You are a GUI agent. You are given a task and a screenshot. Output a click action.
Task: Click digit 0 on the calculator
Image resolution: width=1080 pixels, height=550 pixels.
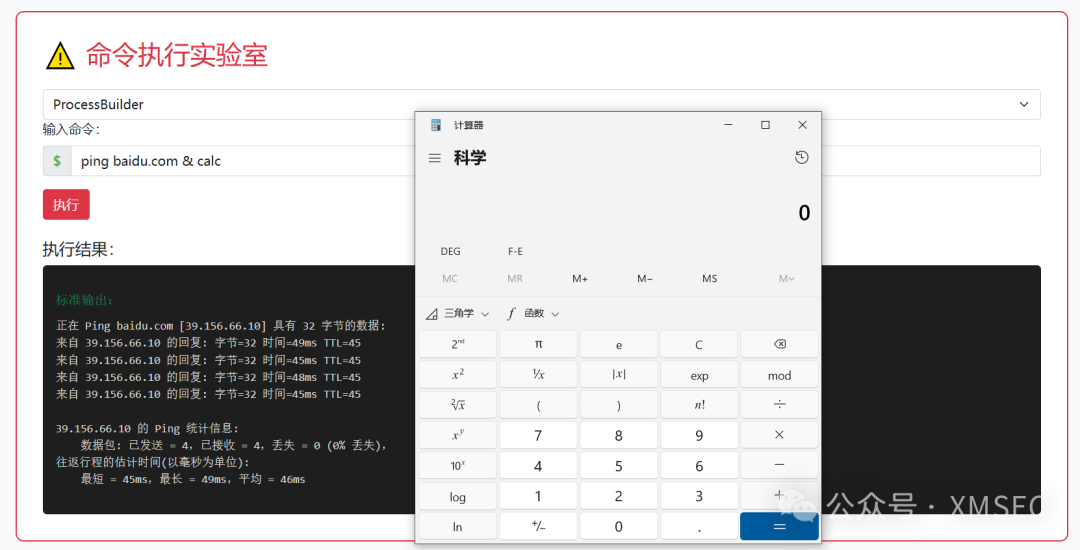point(619,527)
